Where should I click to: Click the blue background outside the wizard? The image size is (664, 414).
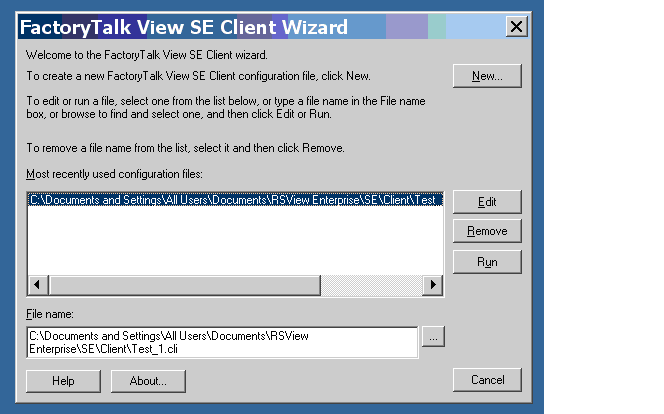point(538,212)
